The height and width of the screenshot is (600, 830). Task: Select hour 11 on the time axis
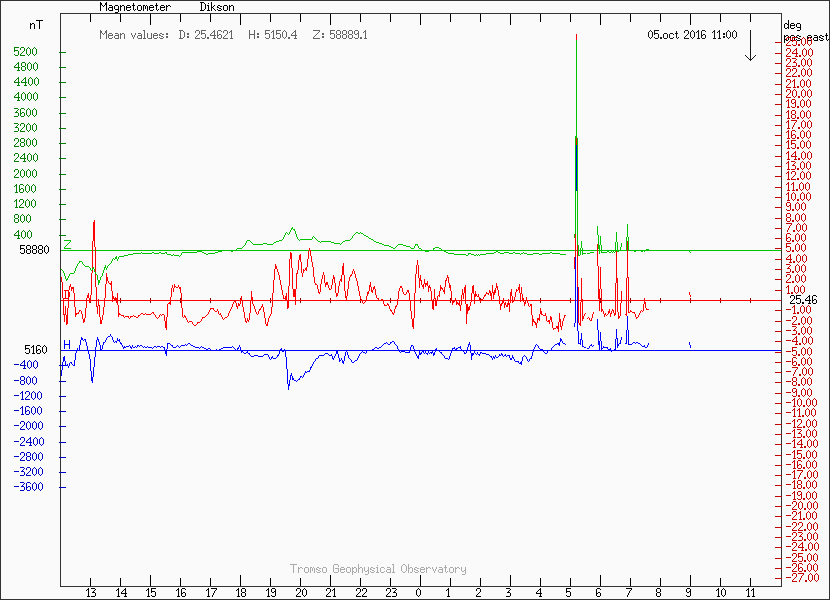click(x=749, y=593)
